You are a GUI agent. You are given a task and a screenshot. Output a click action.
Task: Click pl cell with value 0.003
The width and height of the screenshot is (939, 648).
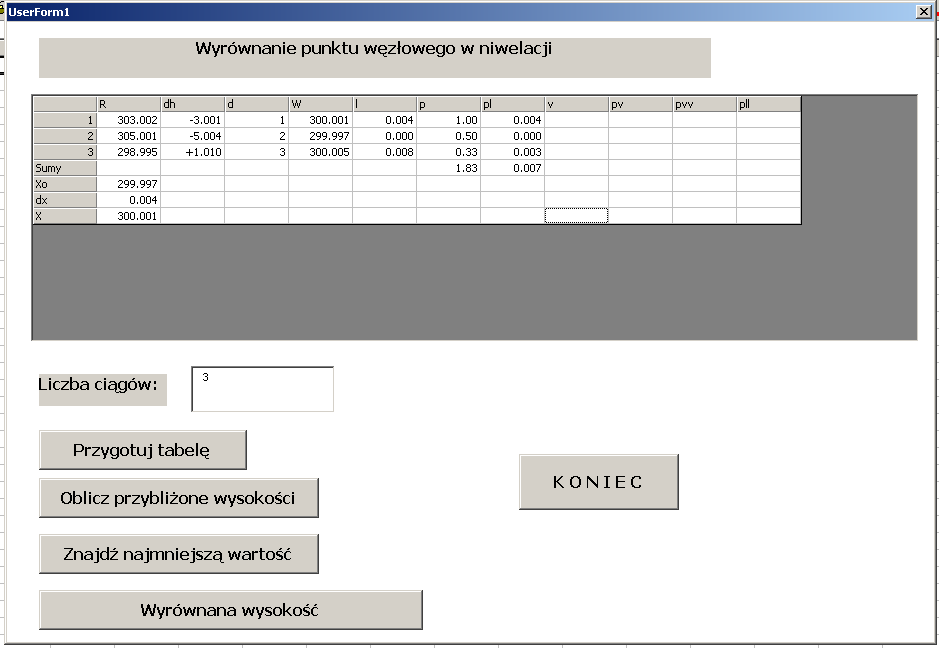click(513, 152)
